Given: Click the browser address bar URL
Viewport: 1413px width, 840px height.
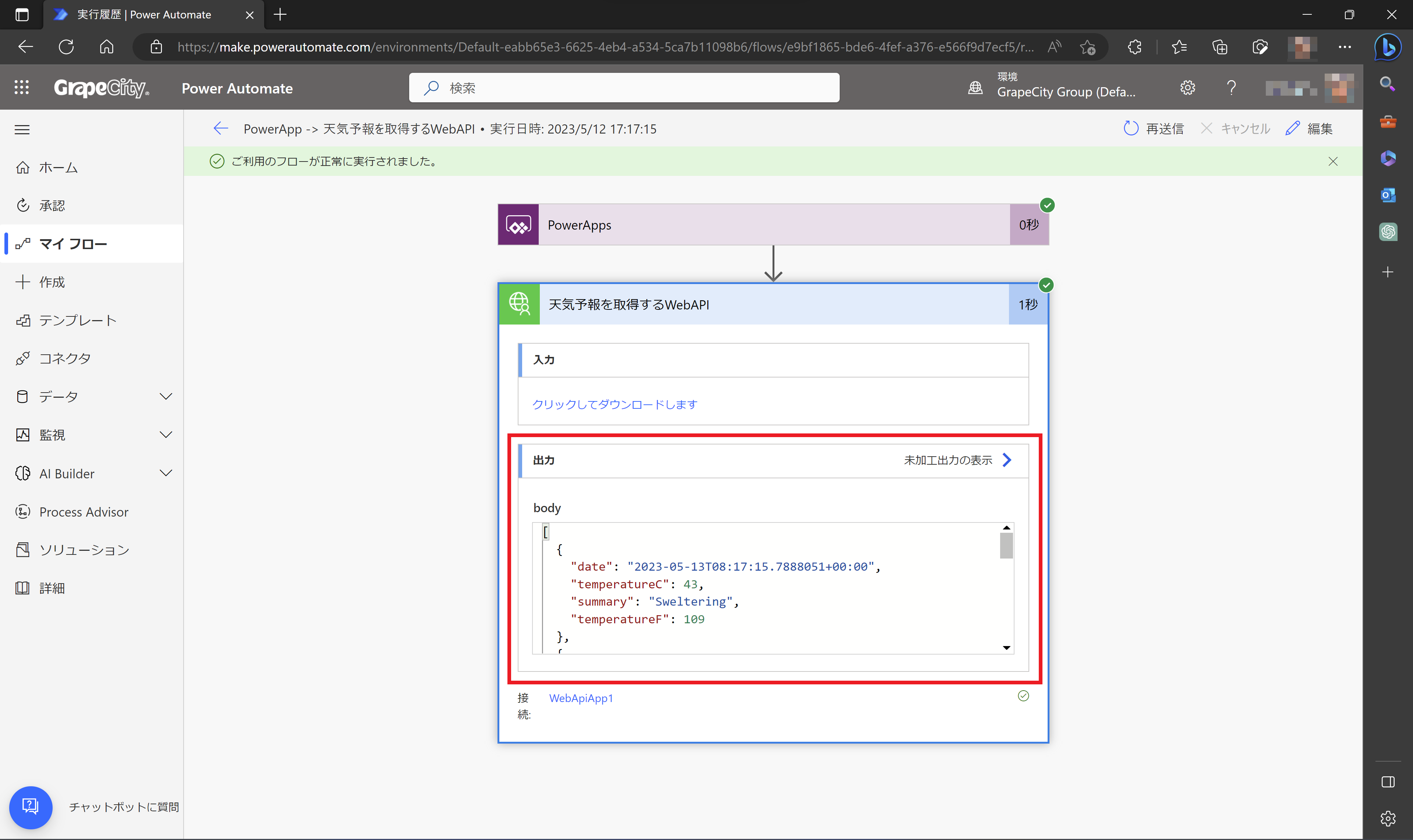Looking at the screenshot, I should point(606,47).
